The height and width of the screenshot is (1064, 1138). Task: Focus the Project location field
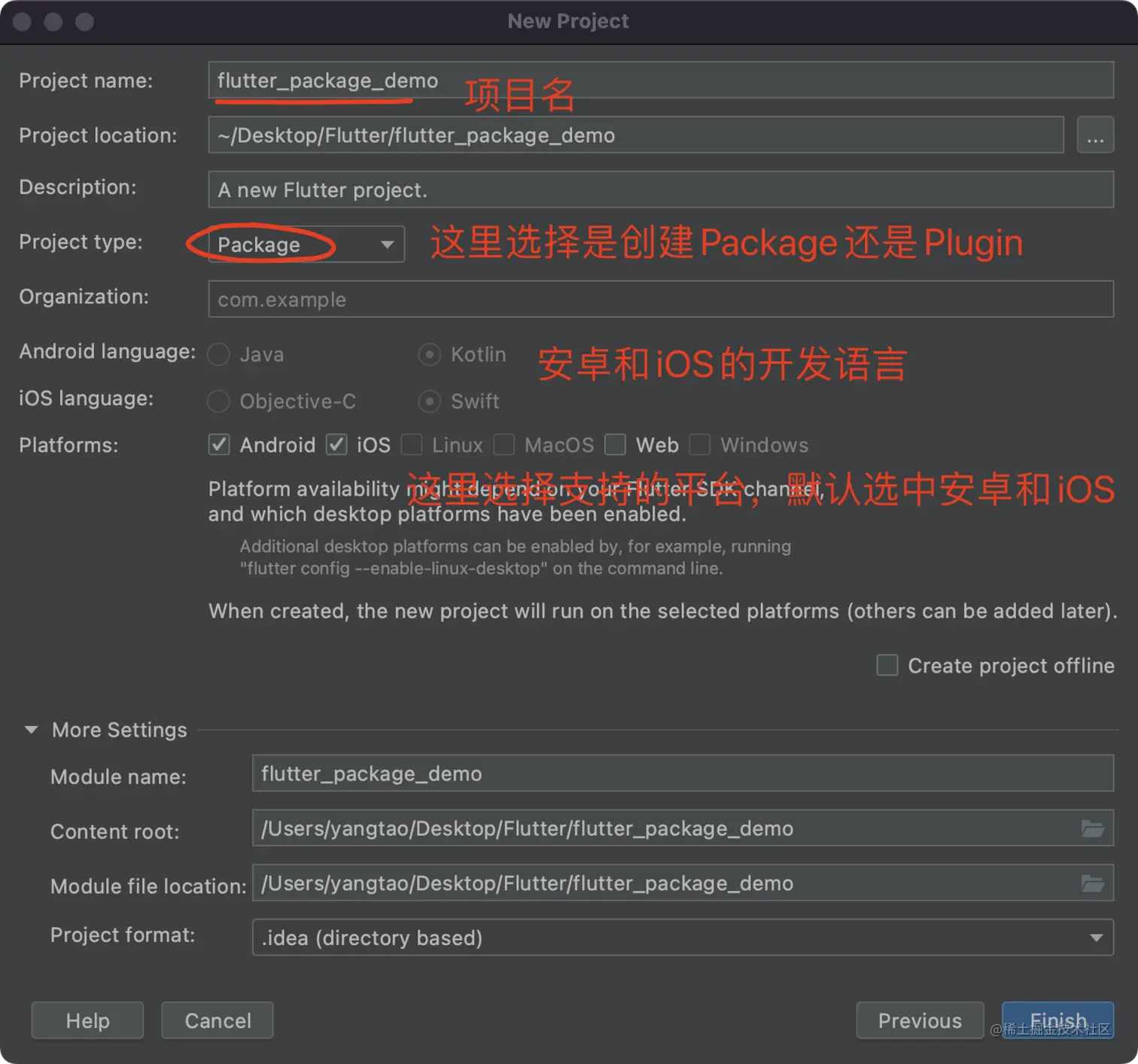636,135
